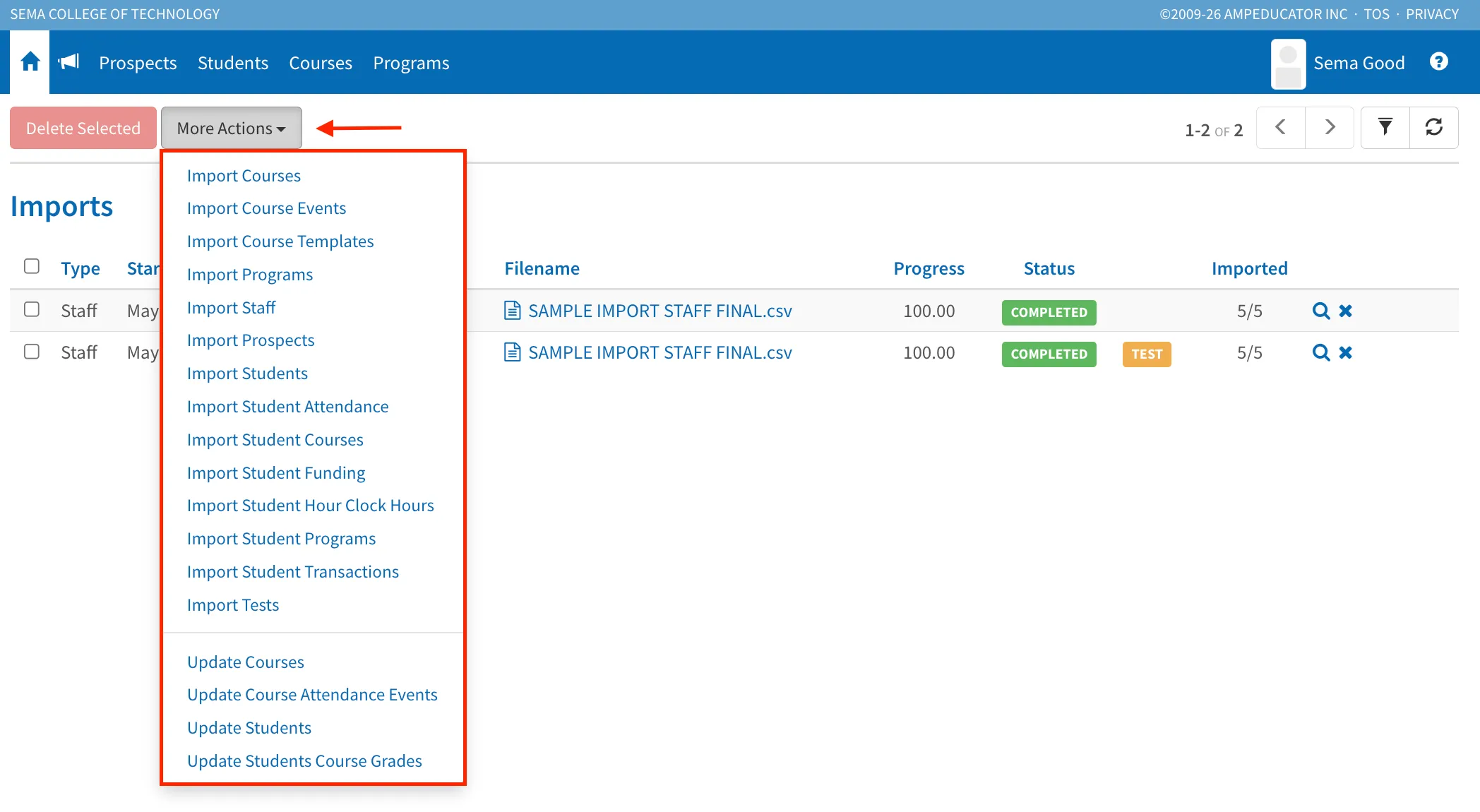Choose Update Course Attendance Events

tap(312, 695)
